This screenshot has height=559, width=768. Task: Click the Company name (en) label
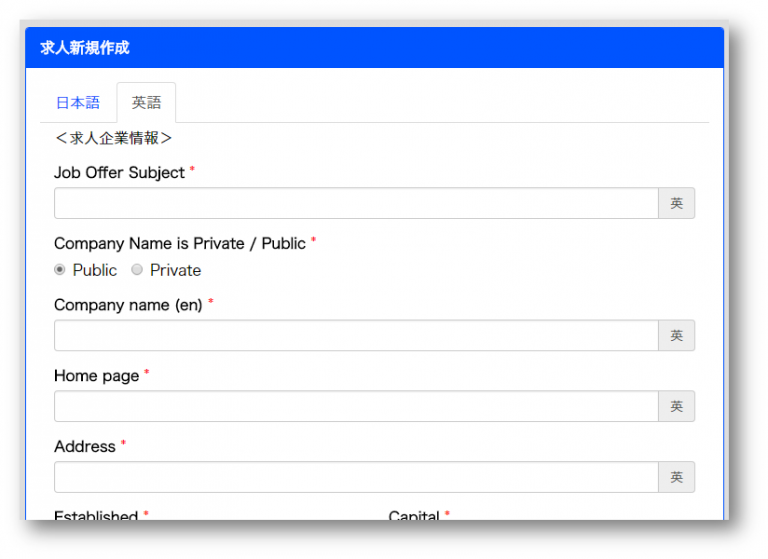[x=128, y=305]
